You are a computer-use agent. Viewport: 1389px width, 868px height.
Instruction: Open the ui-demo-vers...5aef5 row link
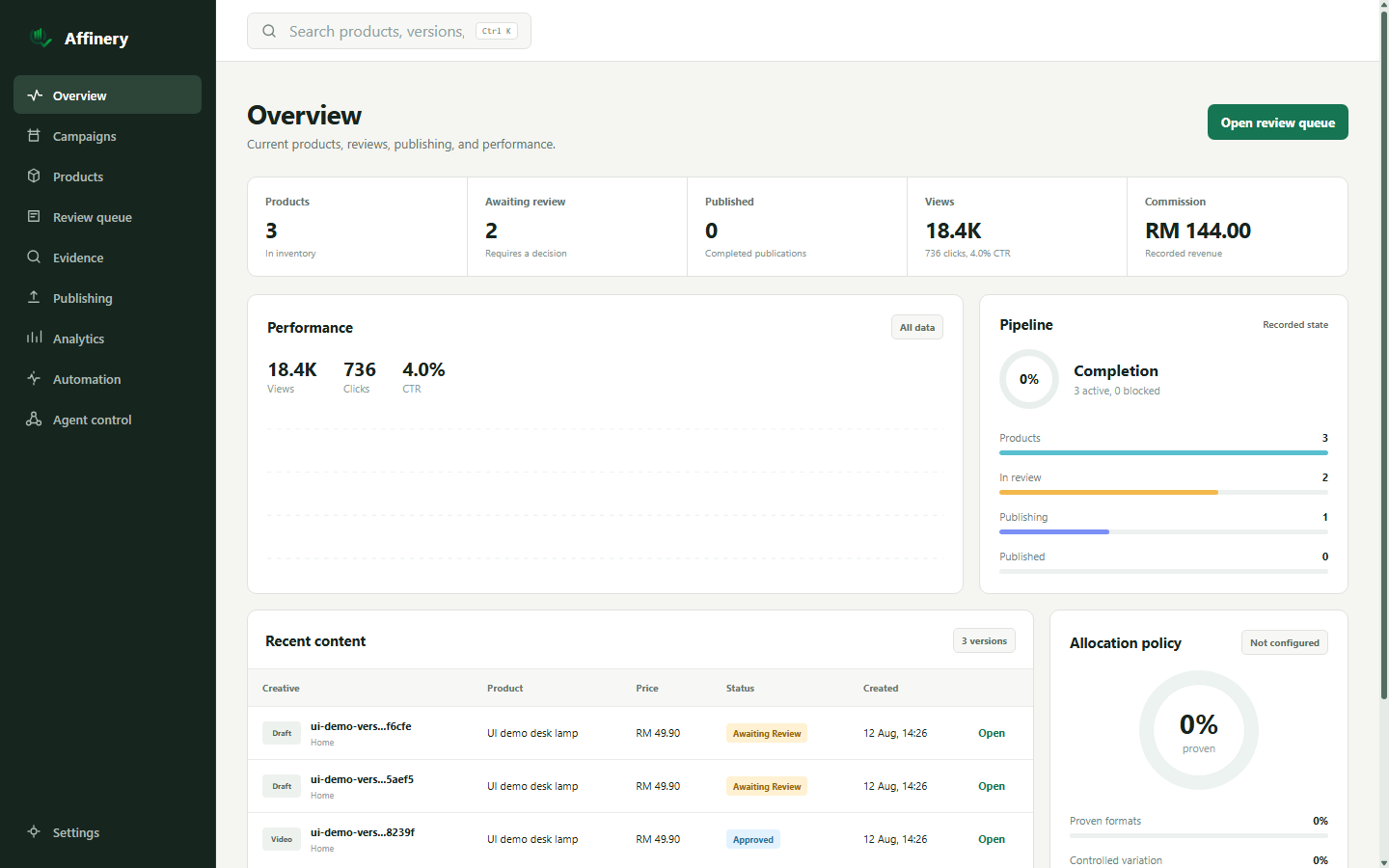[x=992, y=786]
